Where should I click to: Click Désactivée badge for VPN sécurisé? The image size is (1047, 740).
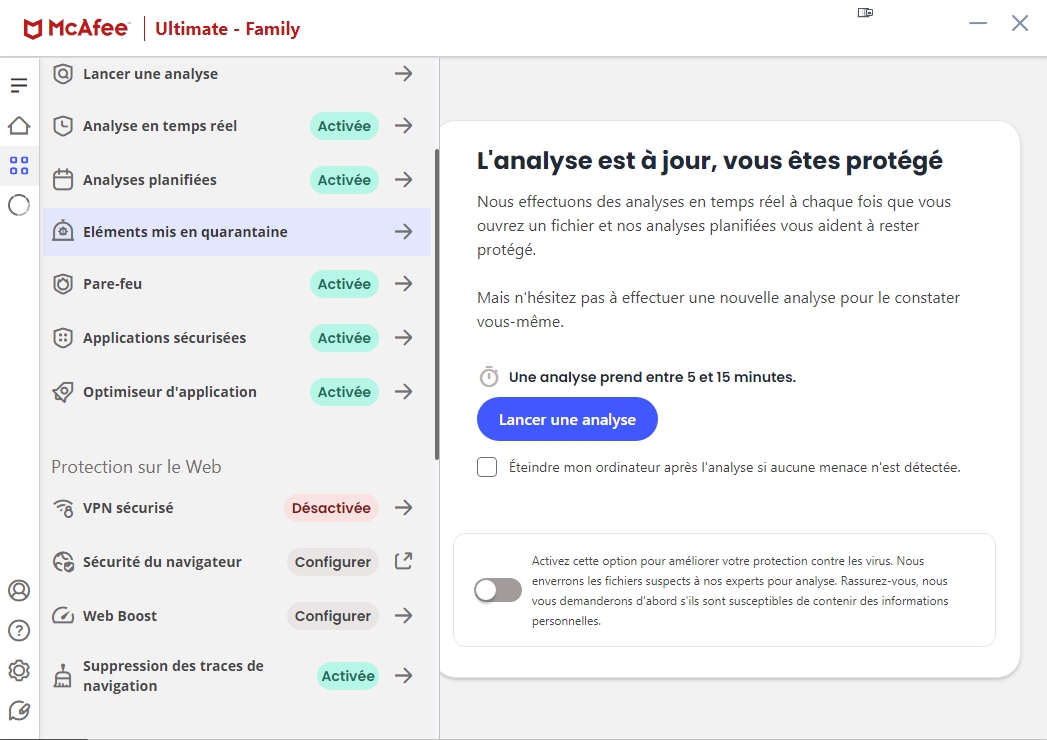(331, 508)
